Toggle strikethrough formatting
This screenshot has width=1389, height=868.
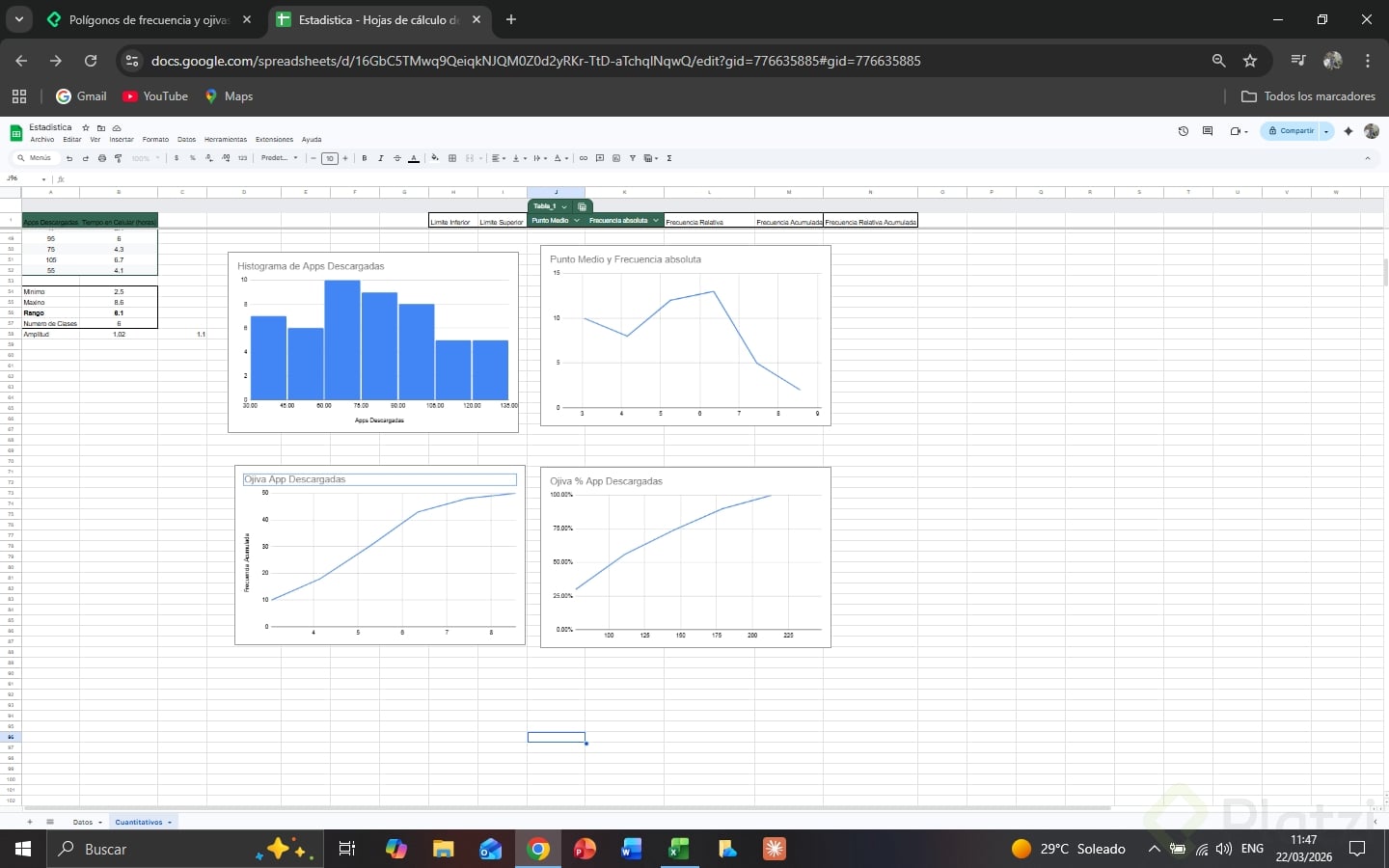pyautogui.click(x=396, y=158)
